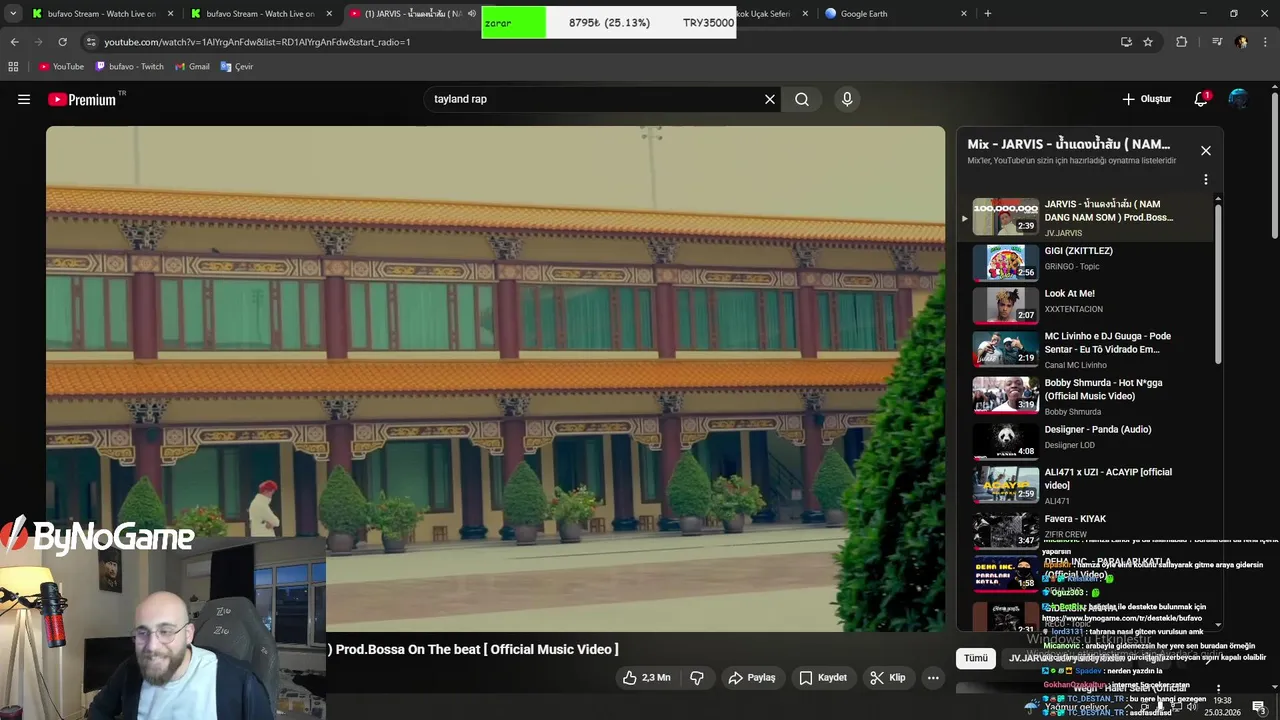This screenshot has height=720, width=1280.
Task: Go back in browser history
Action: point(14,42)
